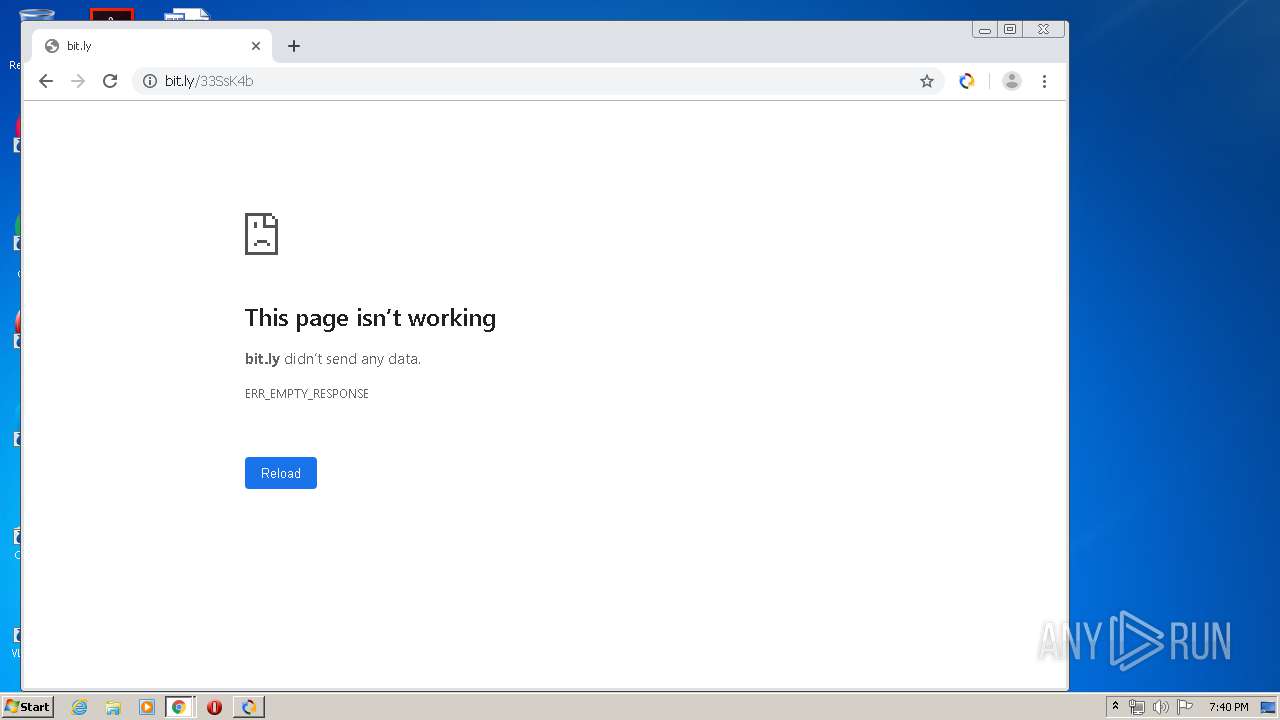Image resolution: width=1280 pixels, height=720 pixels.
Task: Click the 'This page isn't working' heading
Action: [370, 318]
